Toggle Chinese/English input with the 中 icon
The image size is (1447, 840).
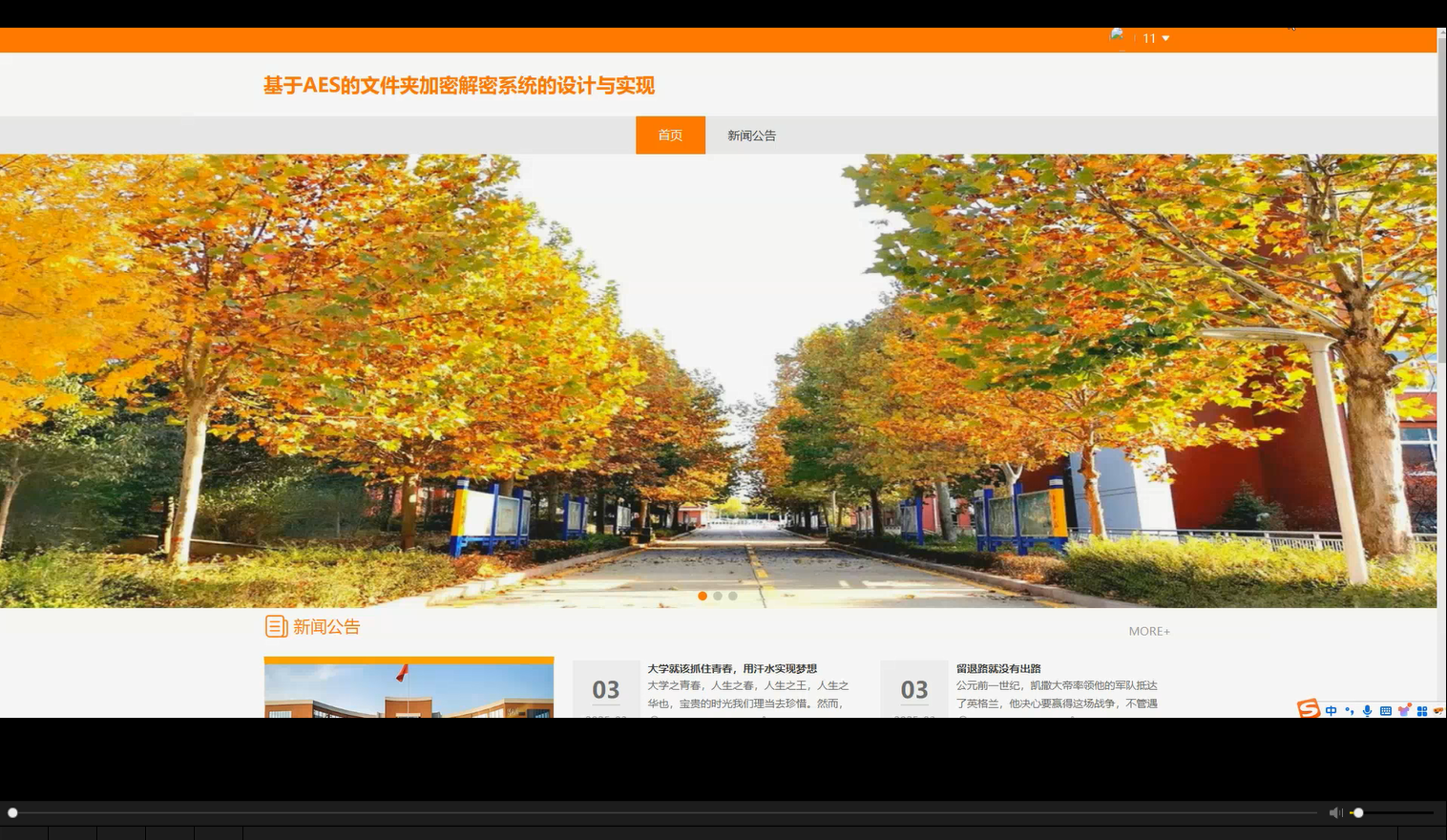tap(1331, 710)
